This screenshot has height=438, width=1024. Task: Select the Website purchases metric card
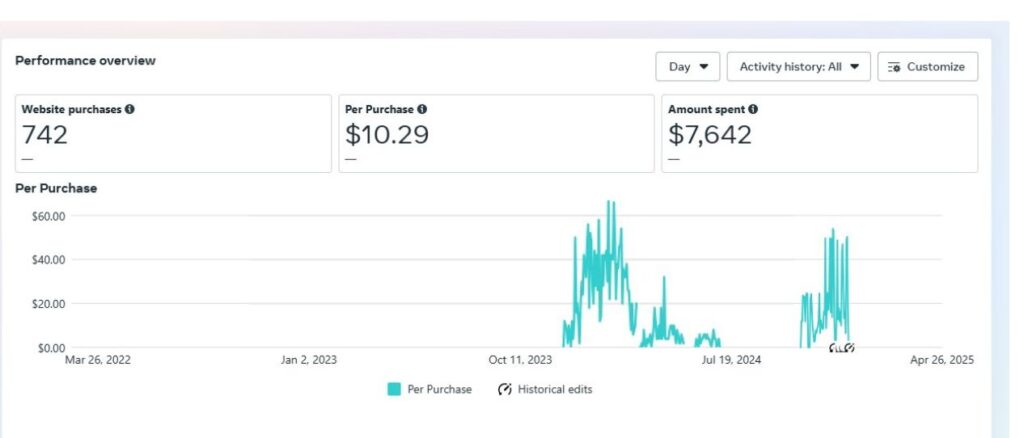click(x=173, y=134)
